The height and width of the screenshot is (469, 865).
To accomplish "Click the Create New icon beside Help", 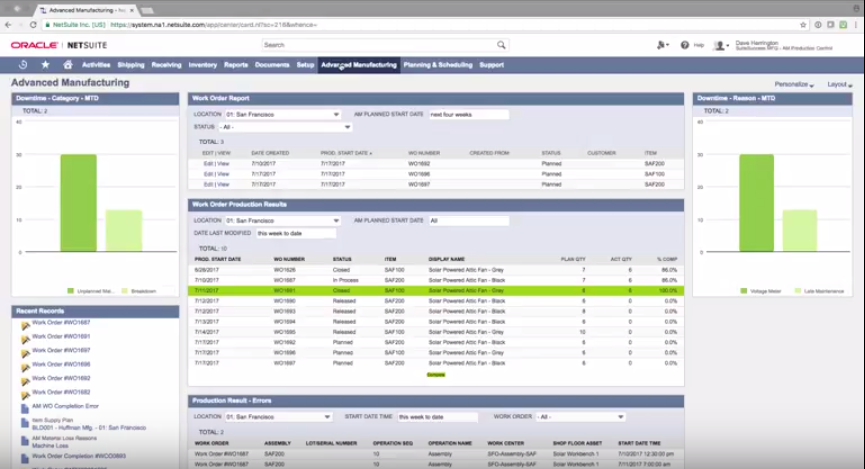I will click(x=662, y=45).
